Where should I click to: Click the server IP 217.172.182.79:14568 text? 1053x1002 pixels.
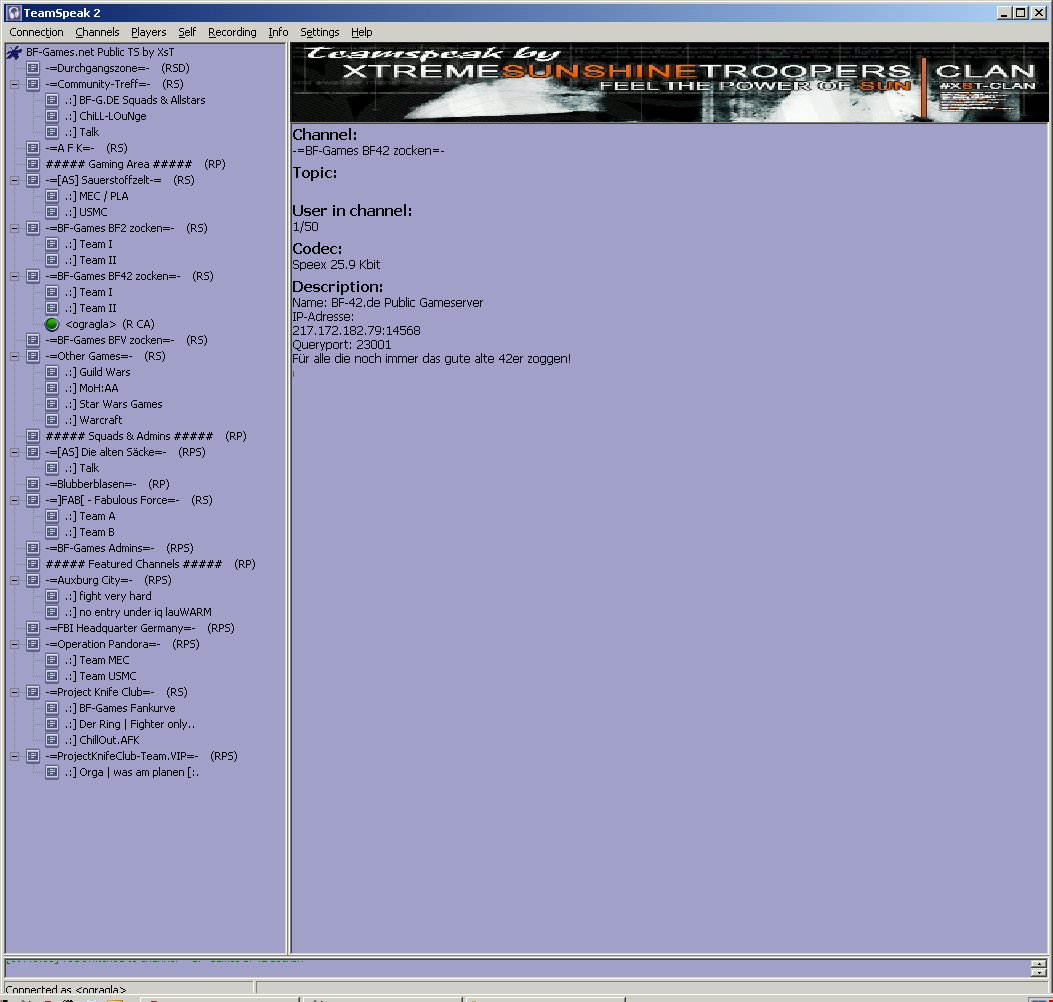[x=357, y=330]
